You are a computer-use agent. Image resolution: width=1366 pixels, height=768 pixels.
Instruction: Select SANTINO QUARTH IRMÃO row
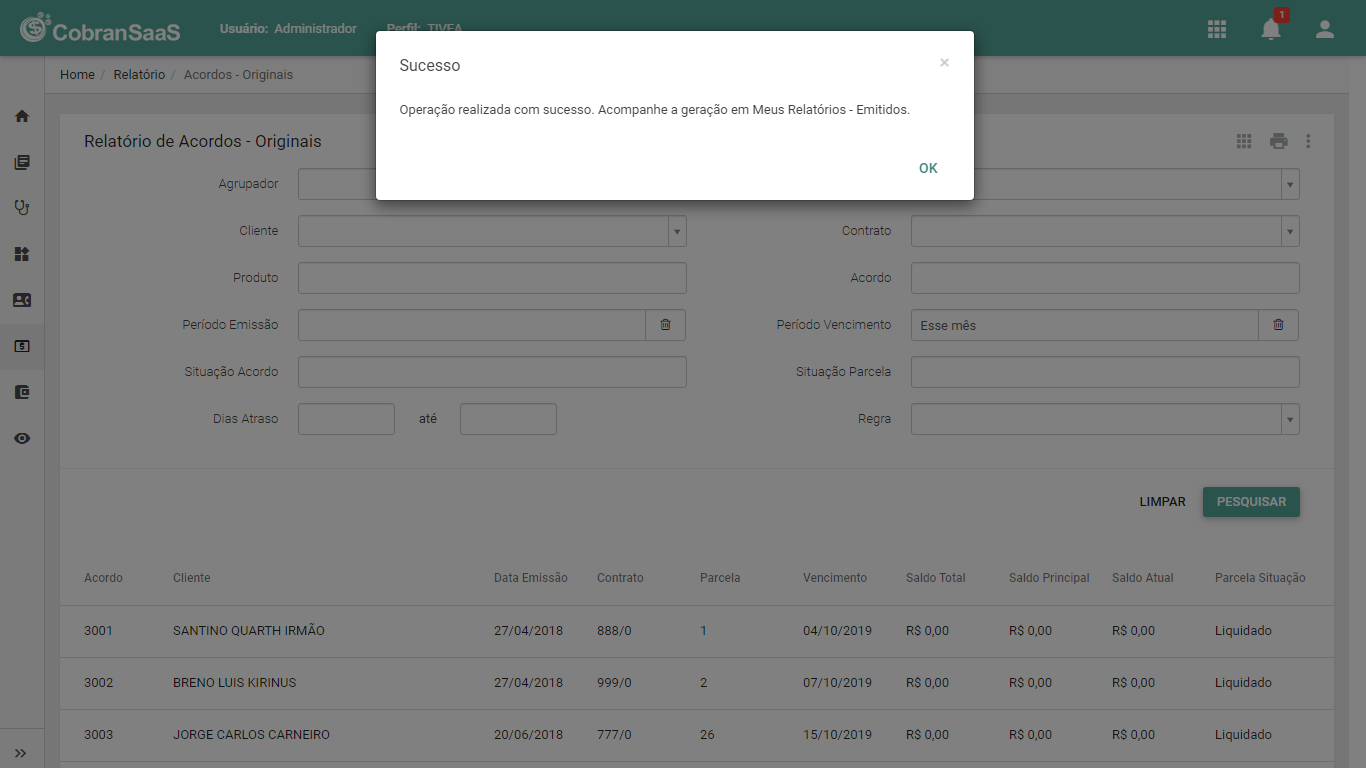[x=697, y=631]
